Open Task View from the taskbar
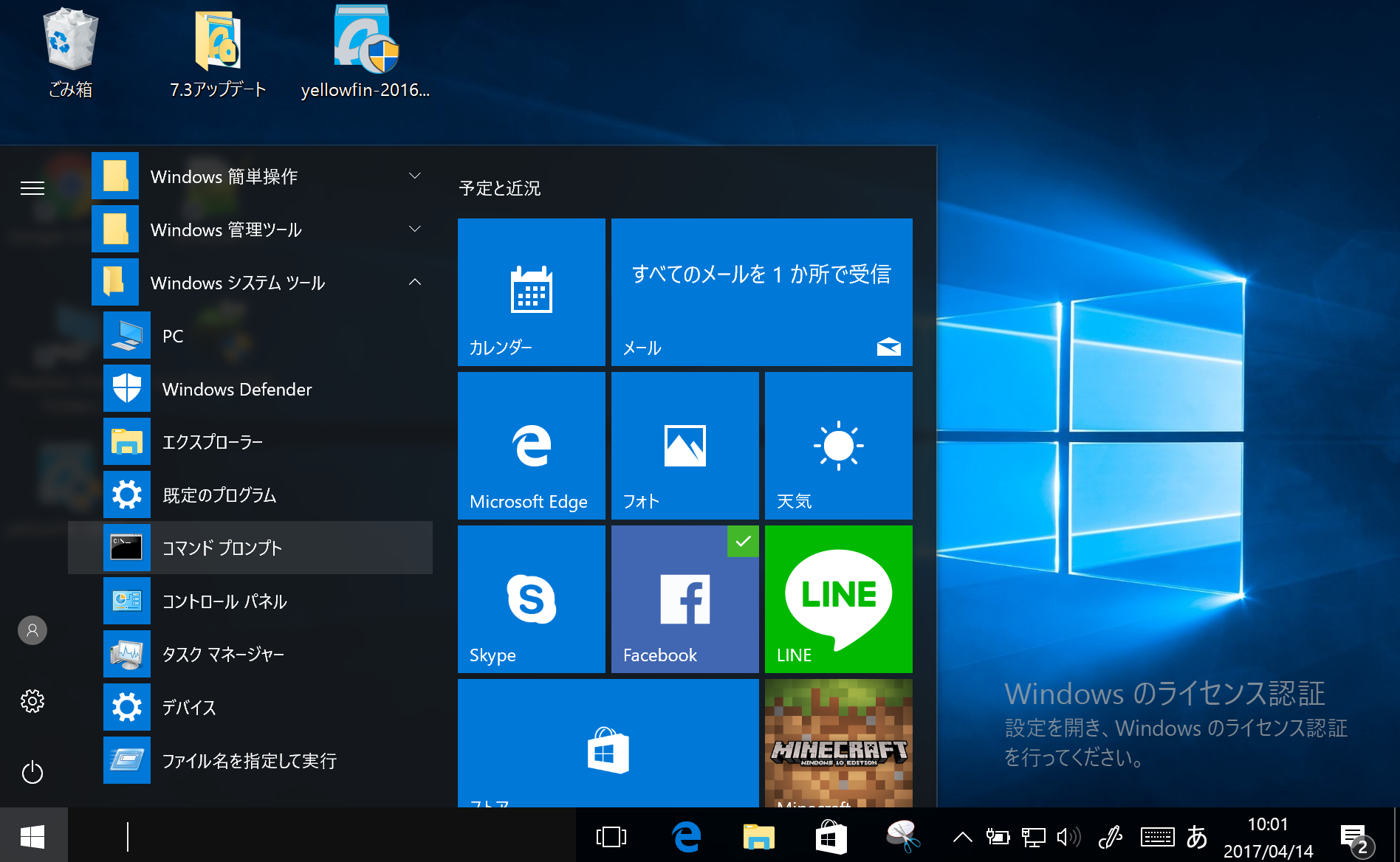Viewport: 1400px width, 862px height. (611, 837)
